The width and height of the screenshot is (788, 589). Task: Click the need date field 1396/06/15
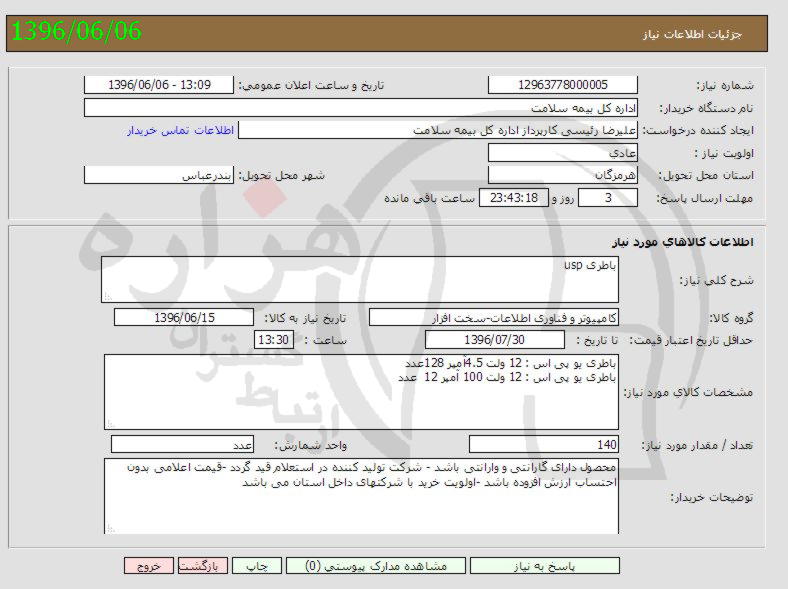(x=184, y=318)
